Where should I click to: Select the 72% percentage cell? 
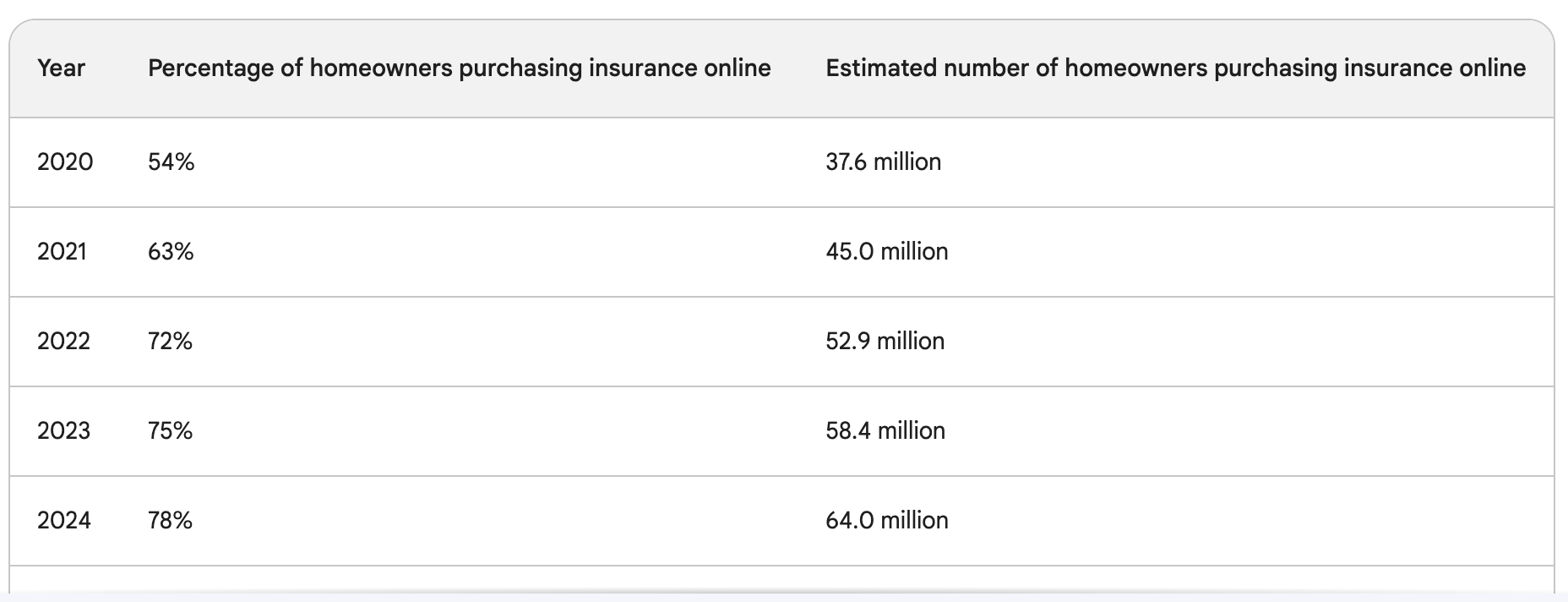pyautogui.click(x=170, y=342)
